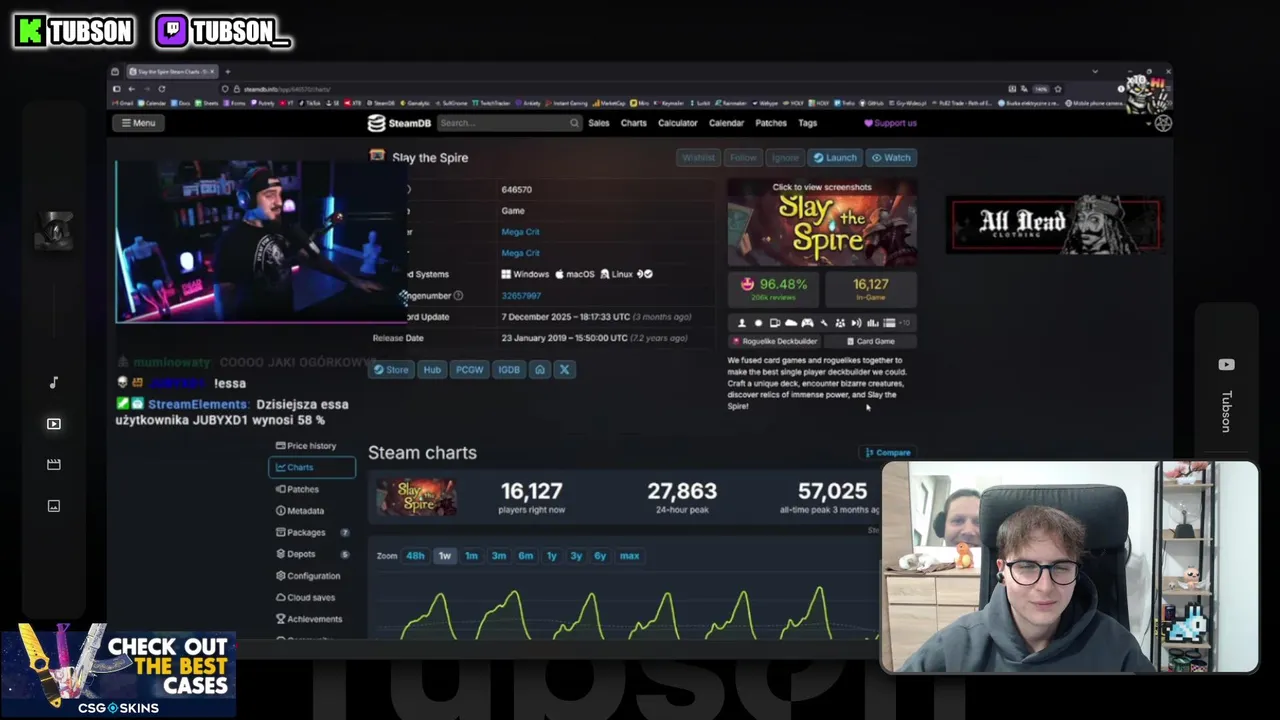Launch Slay the Spire via Steam
This screenshot has width=1280, height=720.
point(834,157)
